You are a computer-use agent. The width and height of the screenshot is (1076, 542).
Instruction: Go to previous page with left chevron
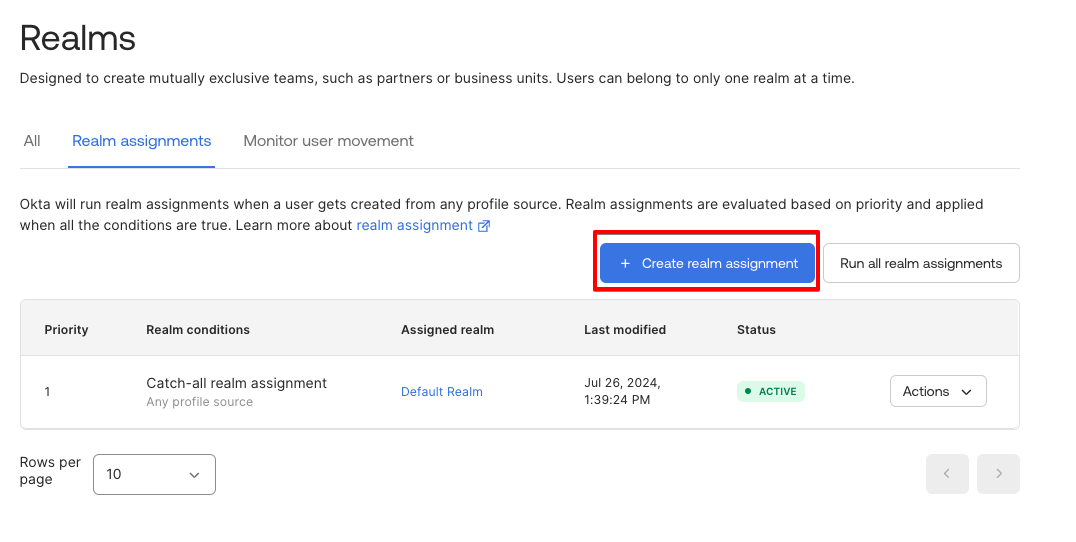[947, 474]
